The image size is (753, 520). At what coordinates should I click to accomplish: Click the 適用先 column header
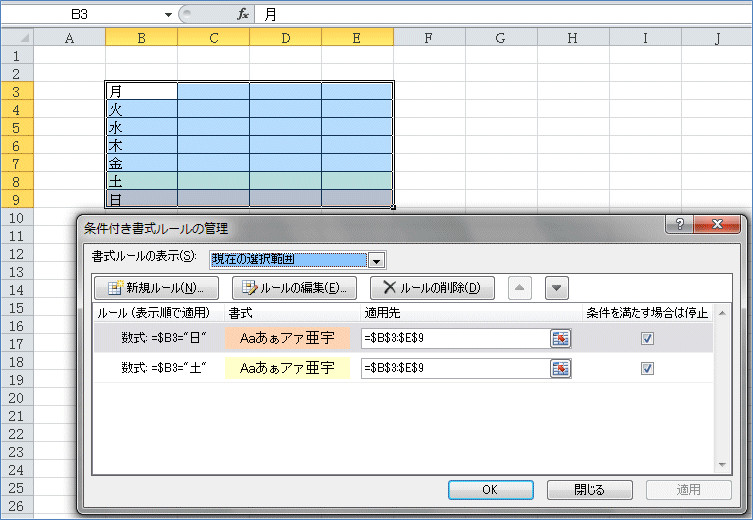[x=471, y=313]
